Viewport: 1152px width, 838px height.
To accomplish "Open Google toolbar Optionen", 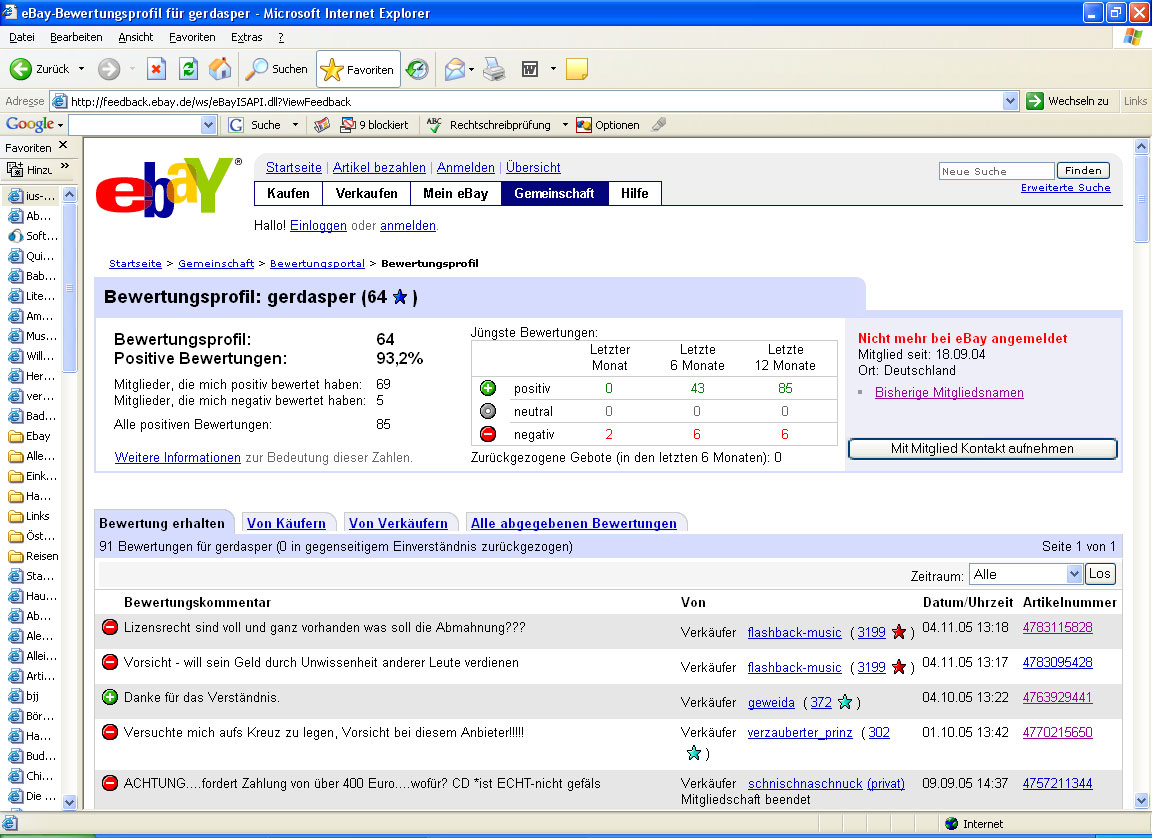I will pyautogui.click(x=608, y=125).
